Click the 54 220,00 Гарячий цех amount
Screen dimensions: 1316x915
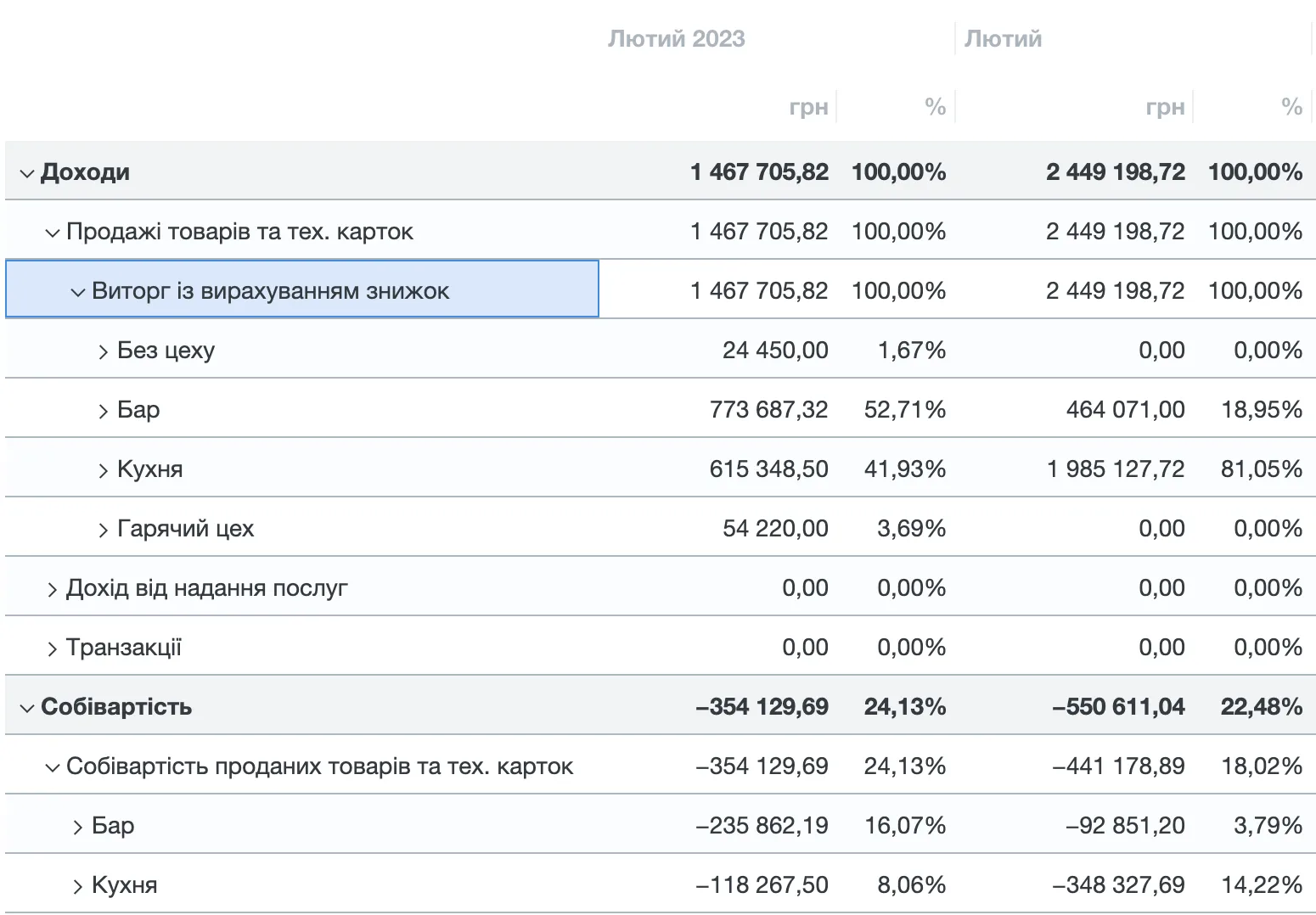coord(775,529)
